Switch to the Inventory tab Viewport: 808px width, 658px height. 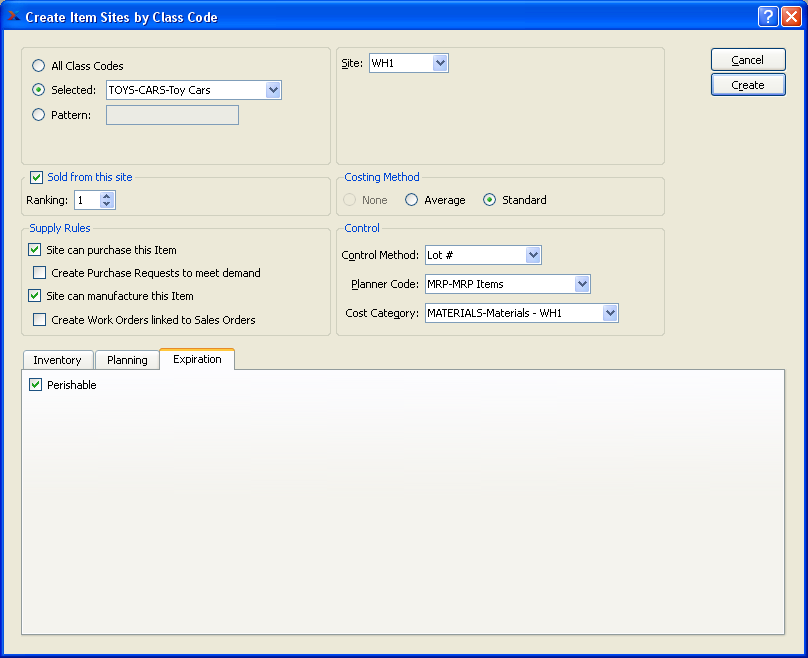57,360
